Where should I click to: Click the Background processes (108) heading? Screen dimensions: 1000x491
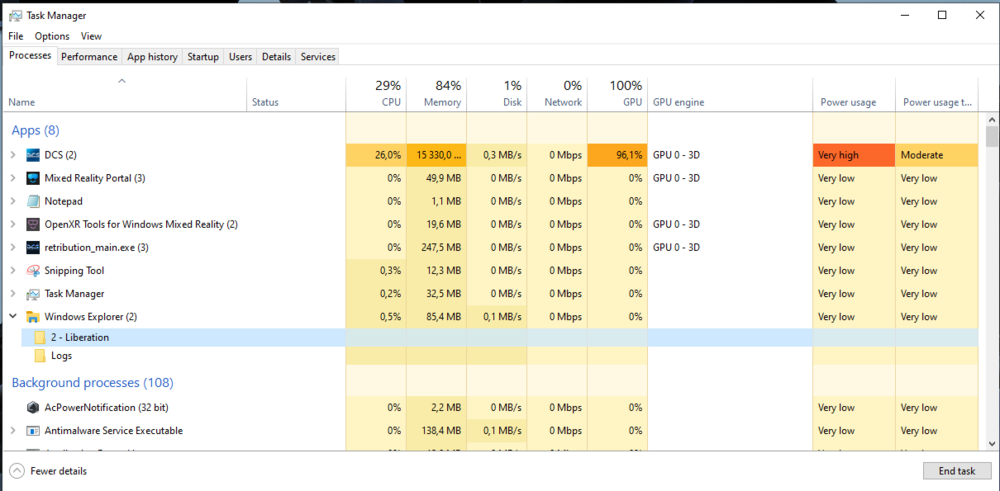click(92, 383)
